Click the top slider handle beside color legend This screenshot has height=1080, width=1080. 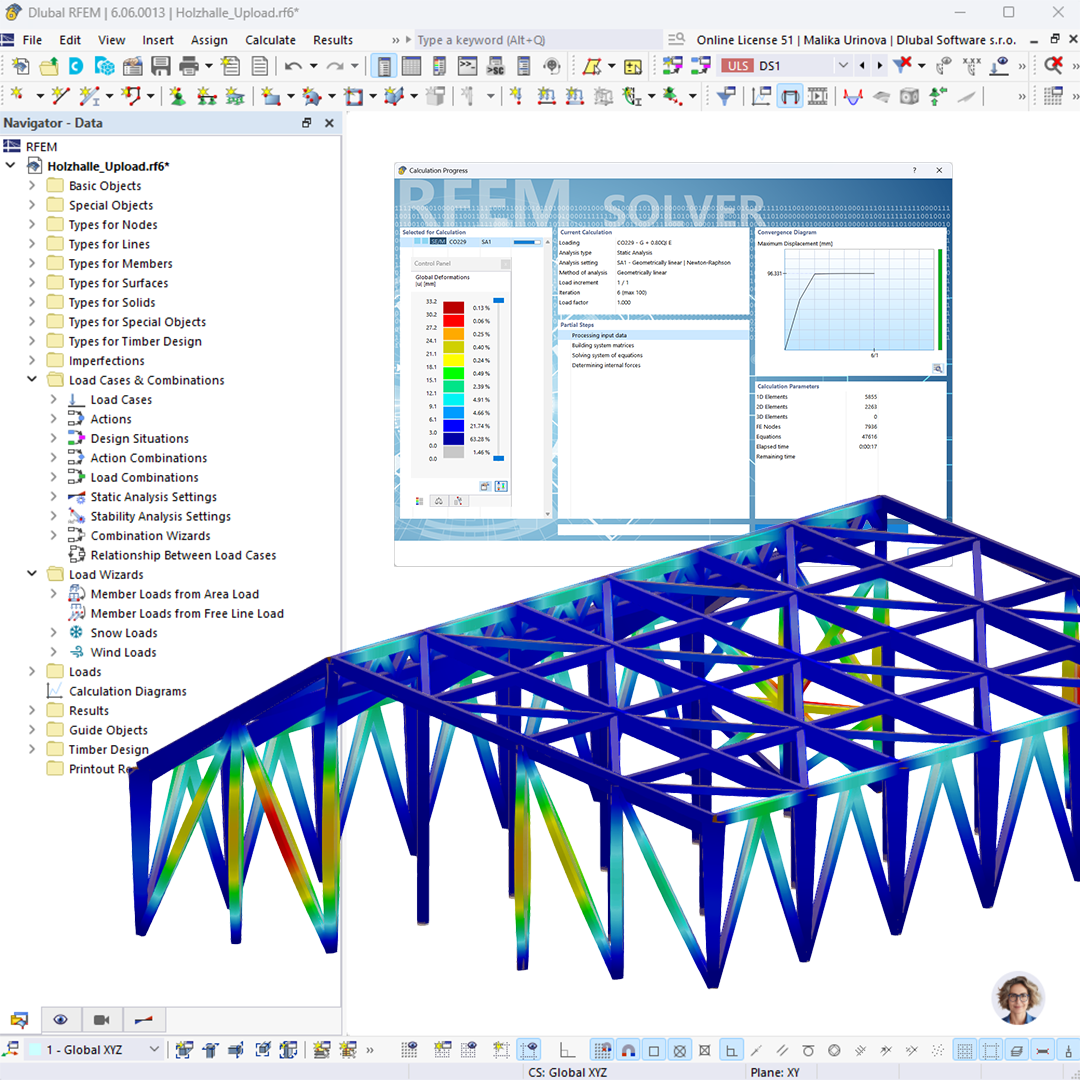(499, 300)
